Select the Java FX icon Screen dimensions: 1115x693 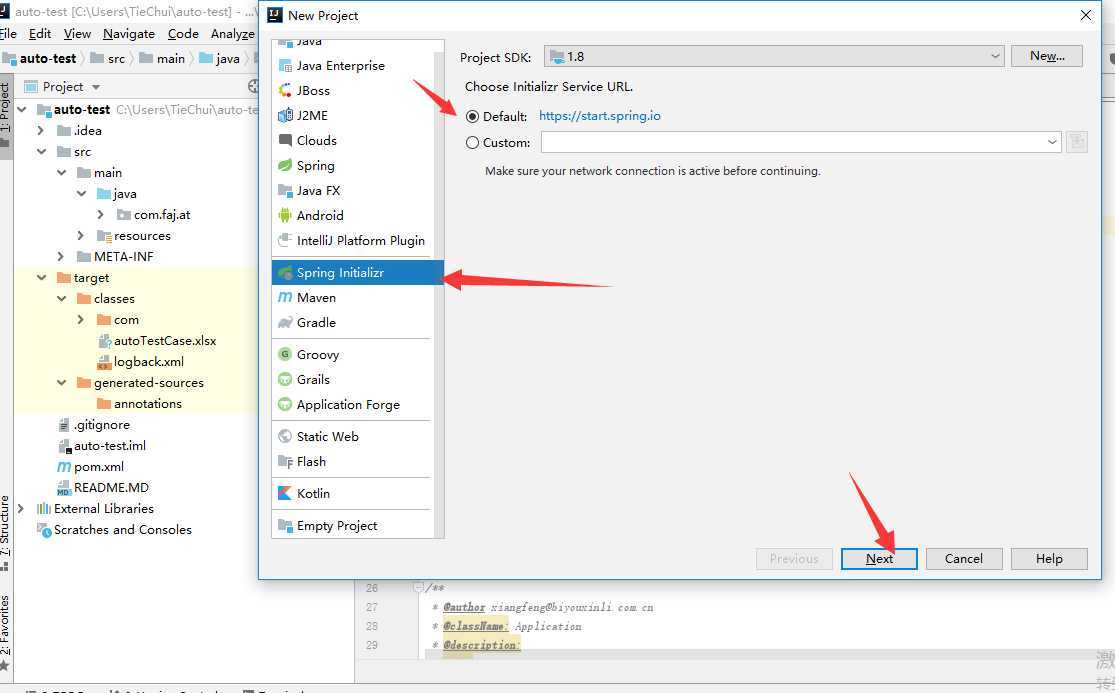285,190
